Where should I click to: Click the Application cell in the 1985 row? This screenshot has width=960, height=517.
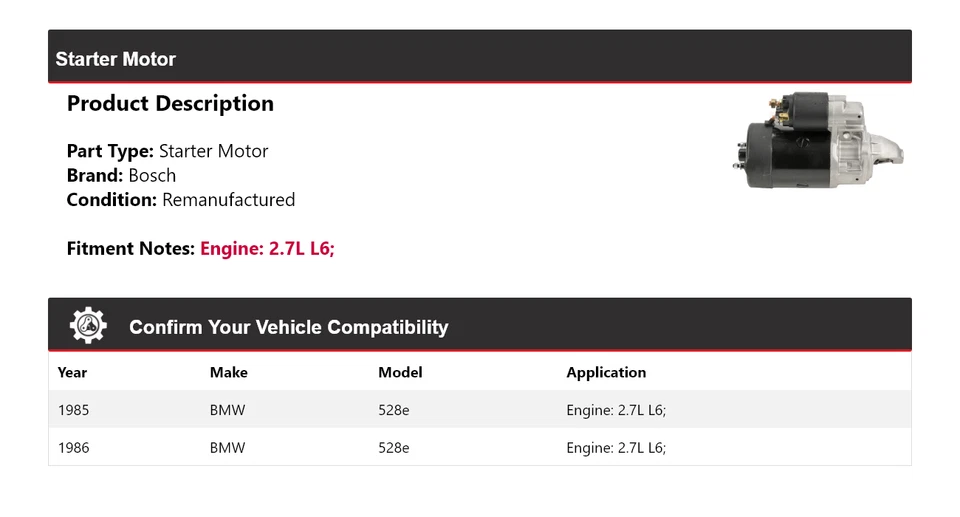pos(616,410)
